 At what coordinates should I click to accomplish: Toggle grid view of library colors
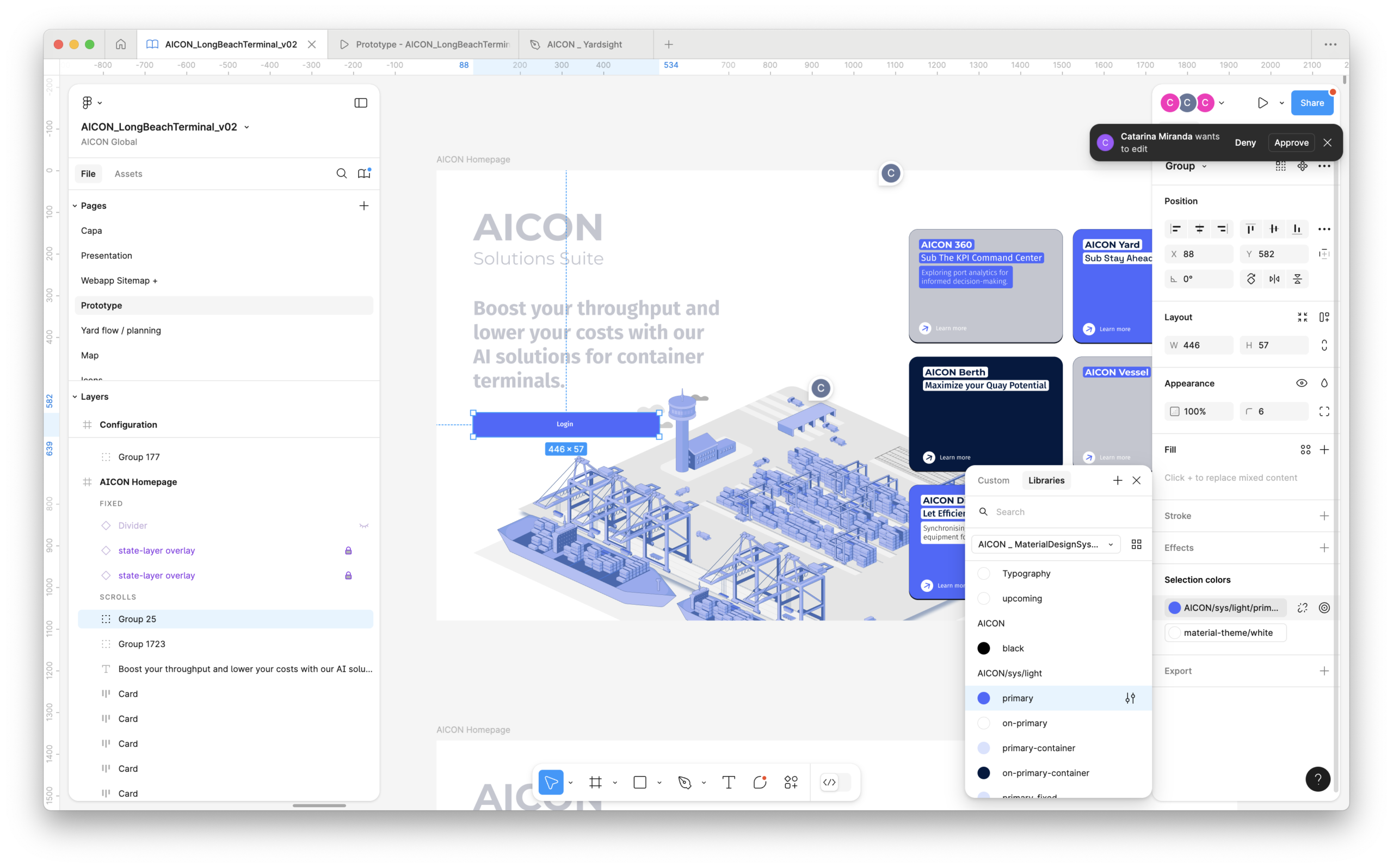tap(1136, 544)
